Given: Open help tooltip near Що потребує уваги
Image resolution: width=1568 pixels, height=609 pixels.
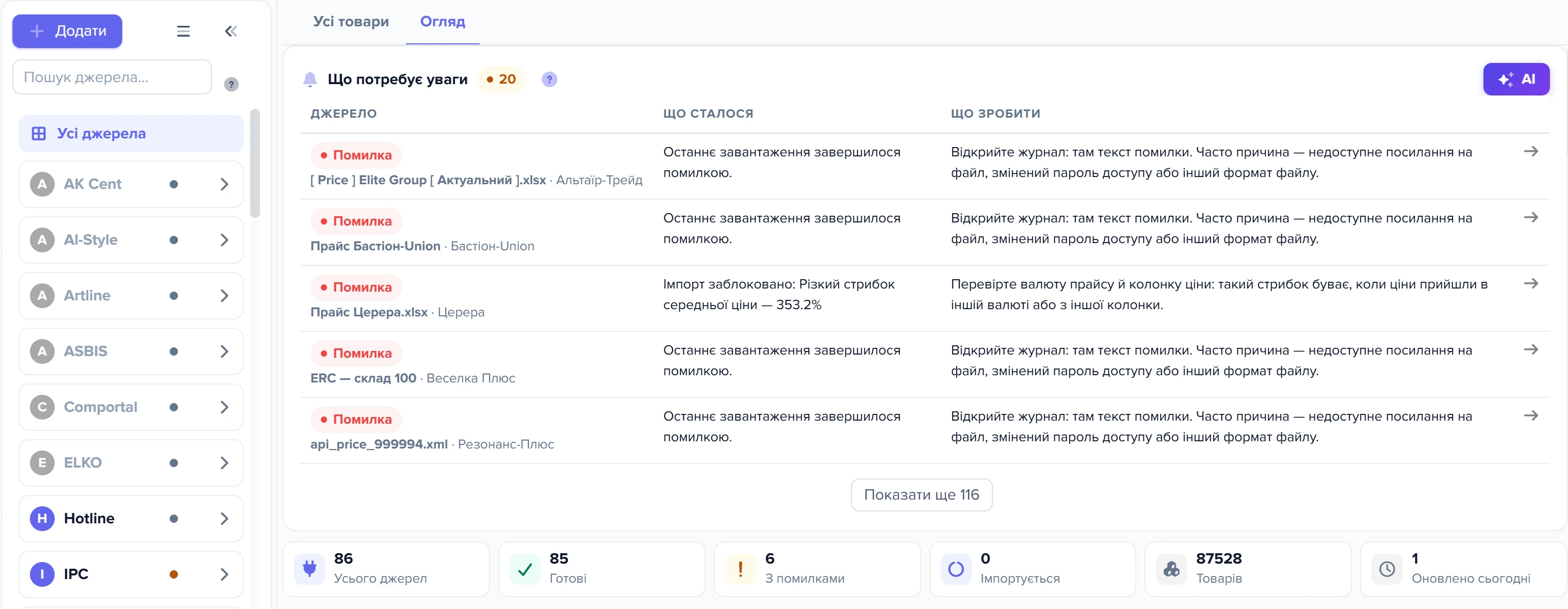Looking at the screenshot, I should [x=549, y=79].
